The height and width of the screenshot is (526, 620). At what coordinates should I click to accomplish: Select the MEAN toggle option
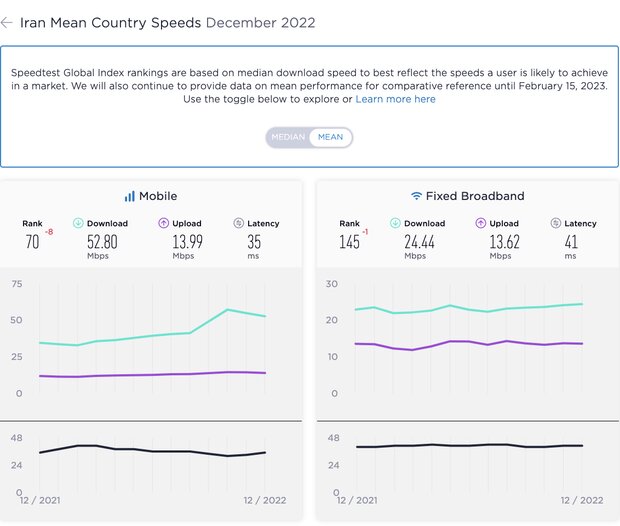click(x=330, y=137)
